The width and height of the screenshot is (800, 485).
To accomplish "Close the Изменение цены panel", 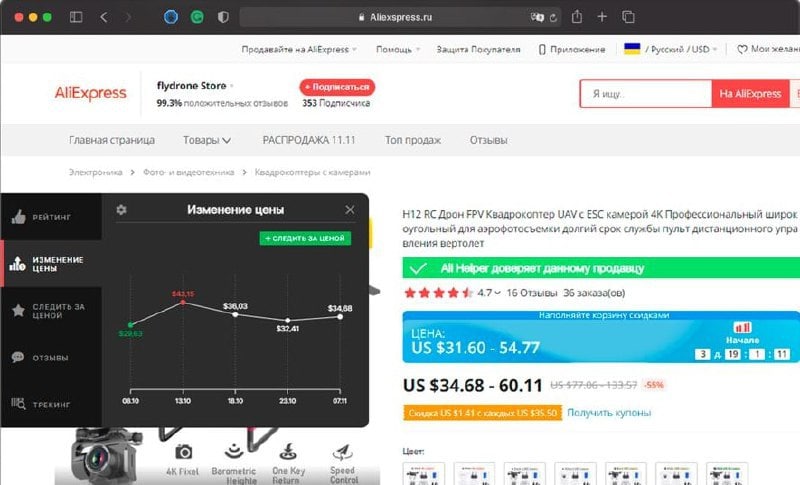I will pos(349,210).
